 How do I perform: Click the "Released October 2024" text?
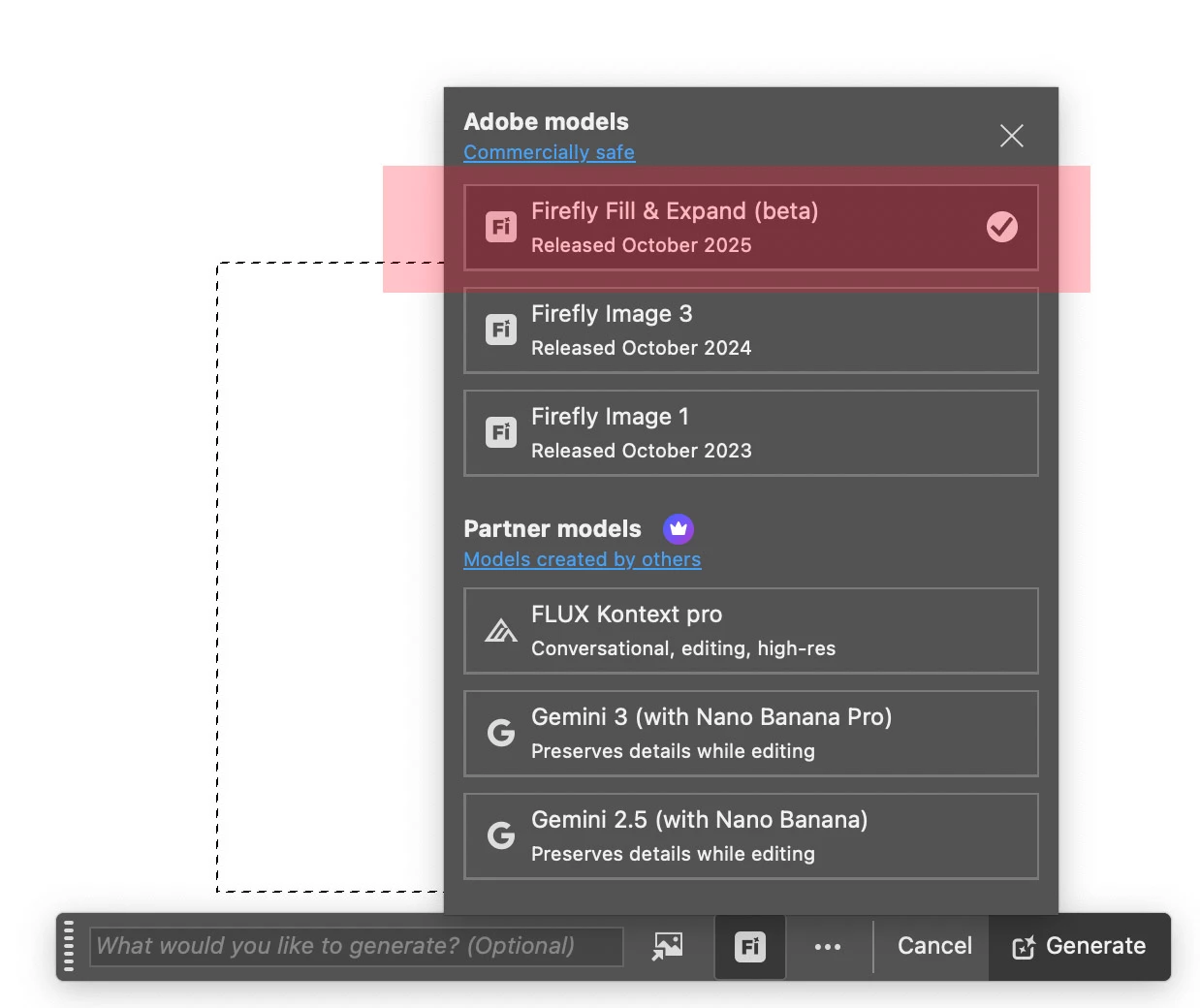[642, 348]
